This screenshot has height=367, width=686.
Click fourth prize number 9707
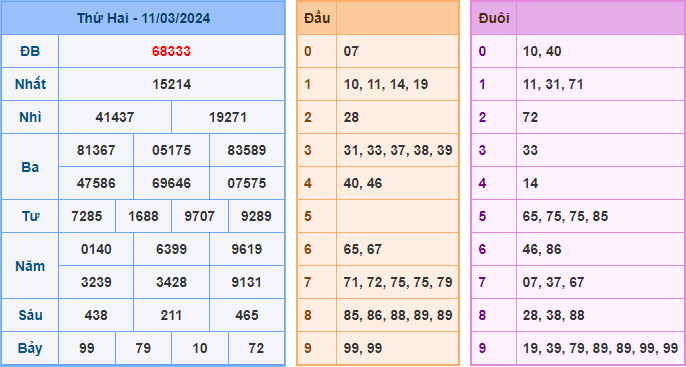pos(200,216)
